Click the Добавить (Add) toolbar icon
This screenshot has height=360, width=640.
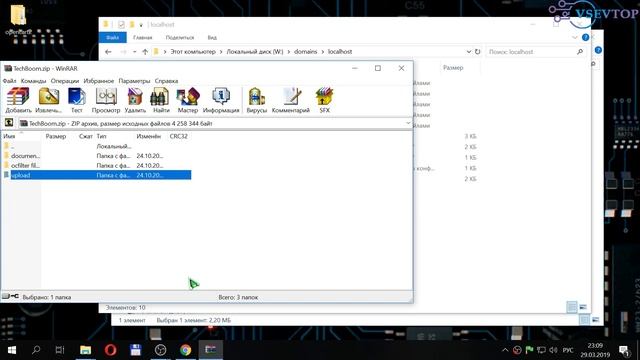tap(18, 100)
